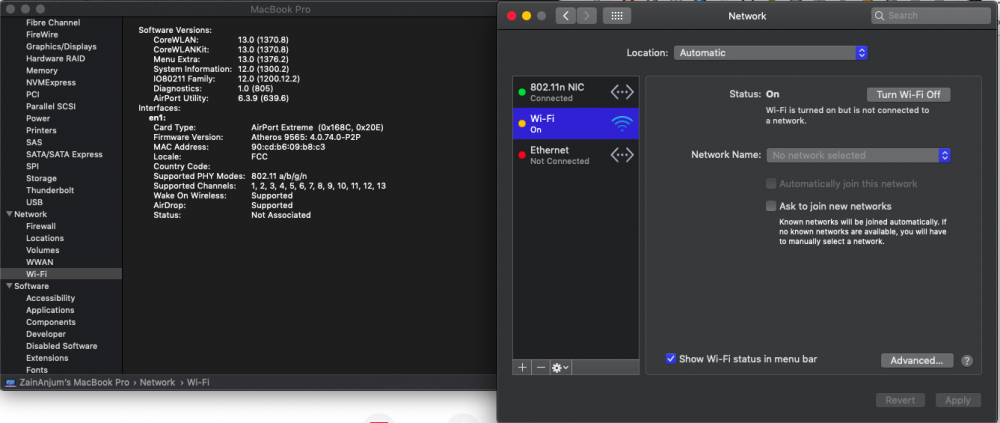Image resolution: width=1000 pixels, height=423 pixels.
Task: Select Components in sidebar
Action: click(50, 322)
